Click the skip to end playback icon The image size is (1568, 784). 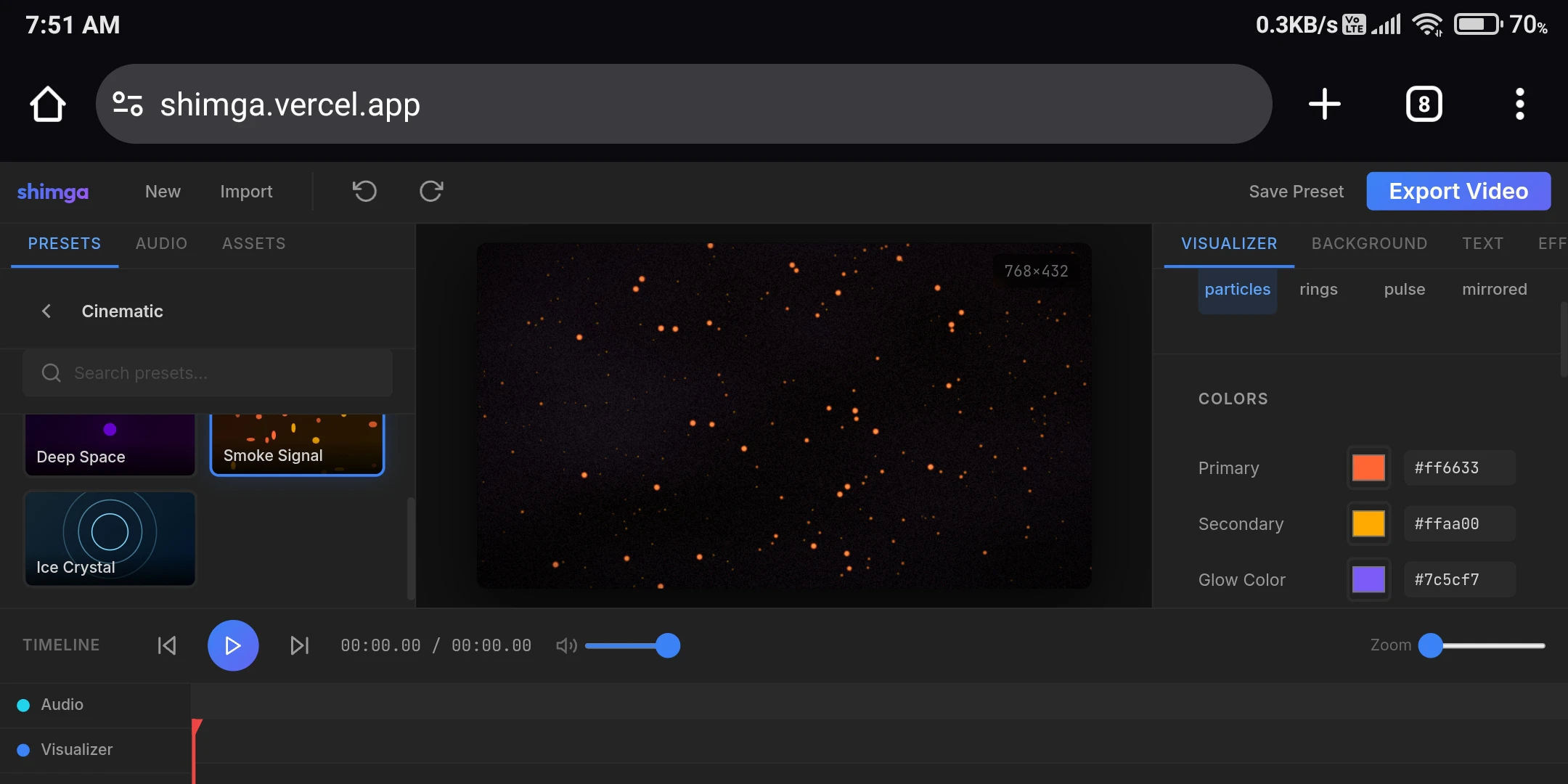300,645
